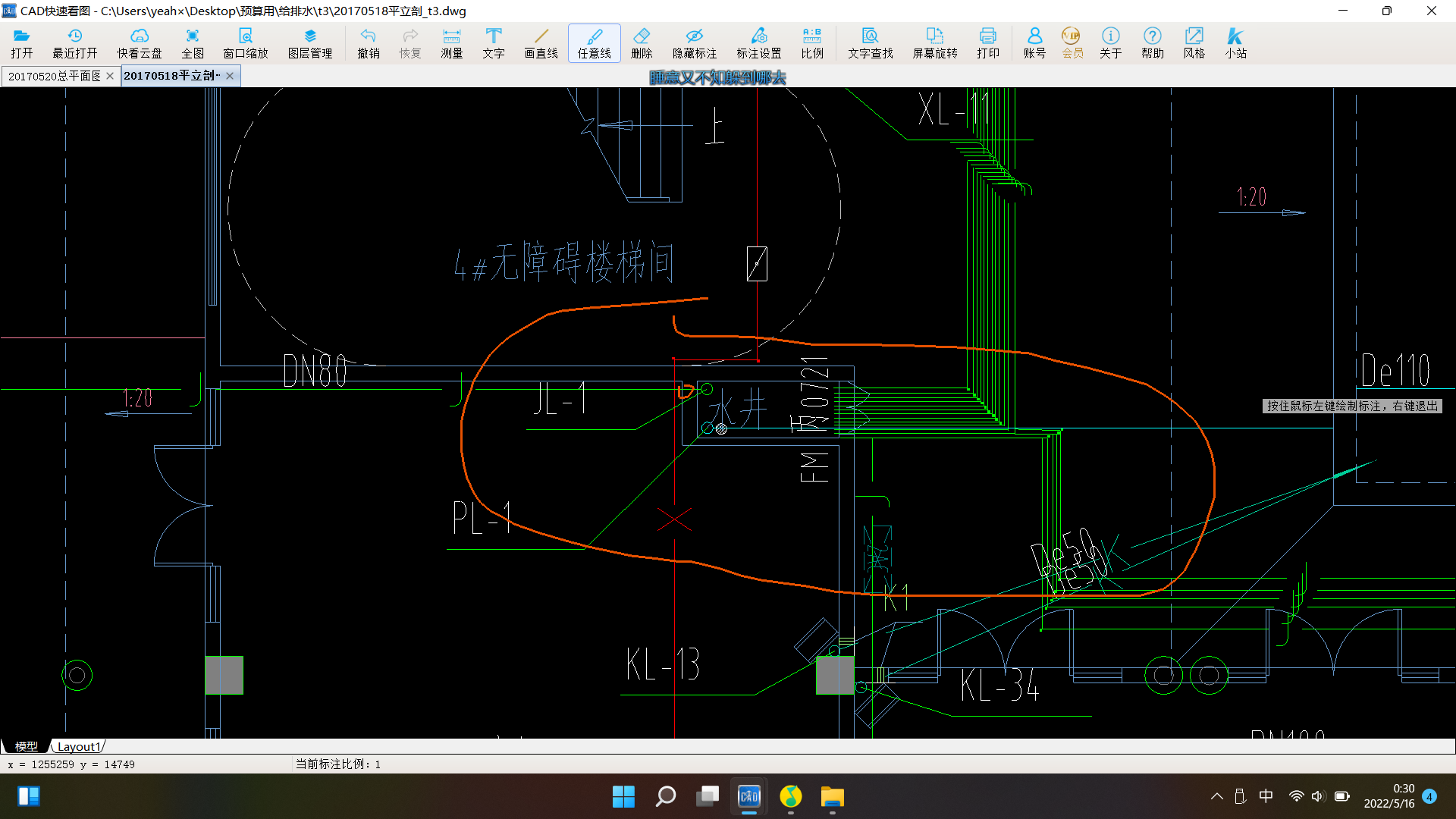Select the 画直线 line tool

pyautogui.click(x=541, y=43)
